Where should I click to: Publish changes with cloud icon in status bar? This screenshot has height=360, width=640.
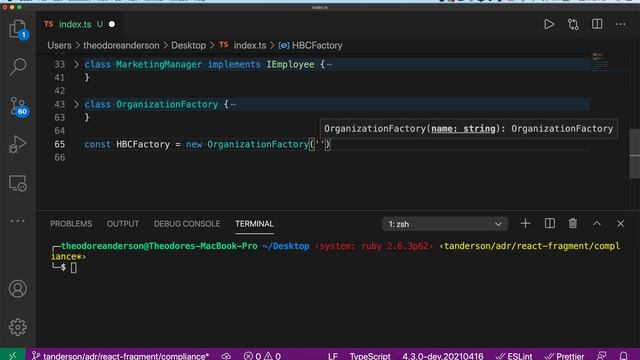point(226,356)
